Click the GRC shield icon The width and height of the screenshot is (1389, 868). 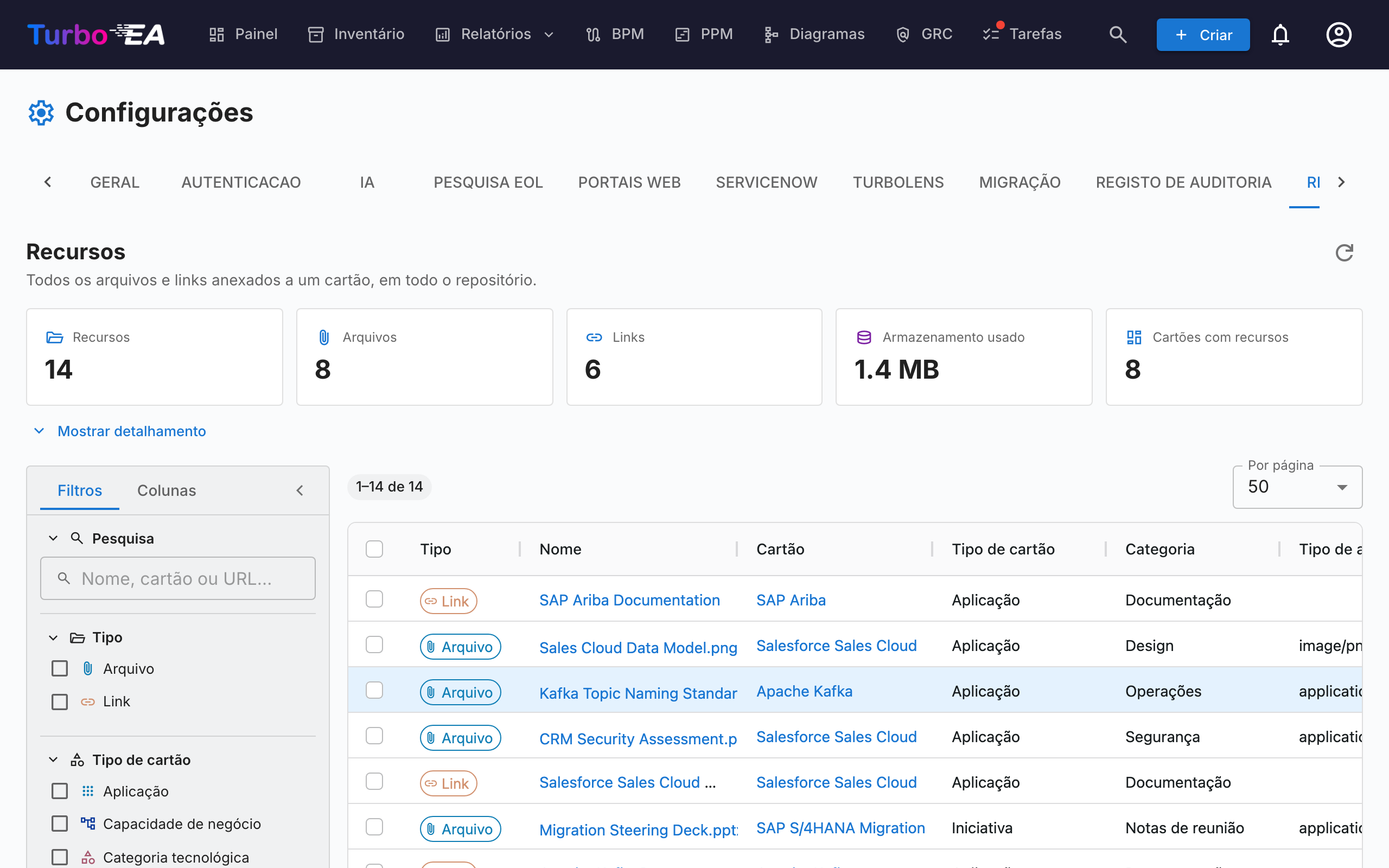[x=903, y=34]
